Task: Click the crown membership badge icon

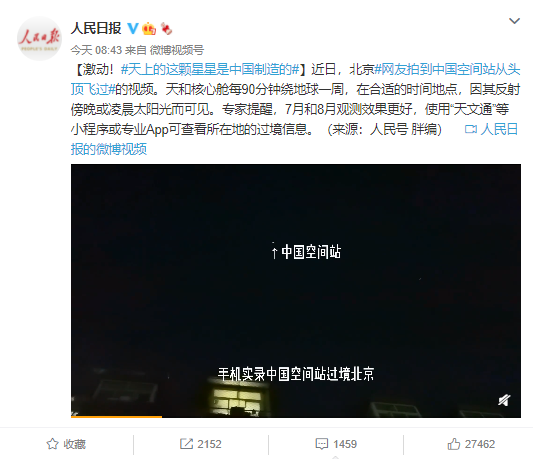Action: (x=149, y=29)
